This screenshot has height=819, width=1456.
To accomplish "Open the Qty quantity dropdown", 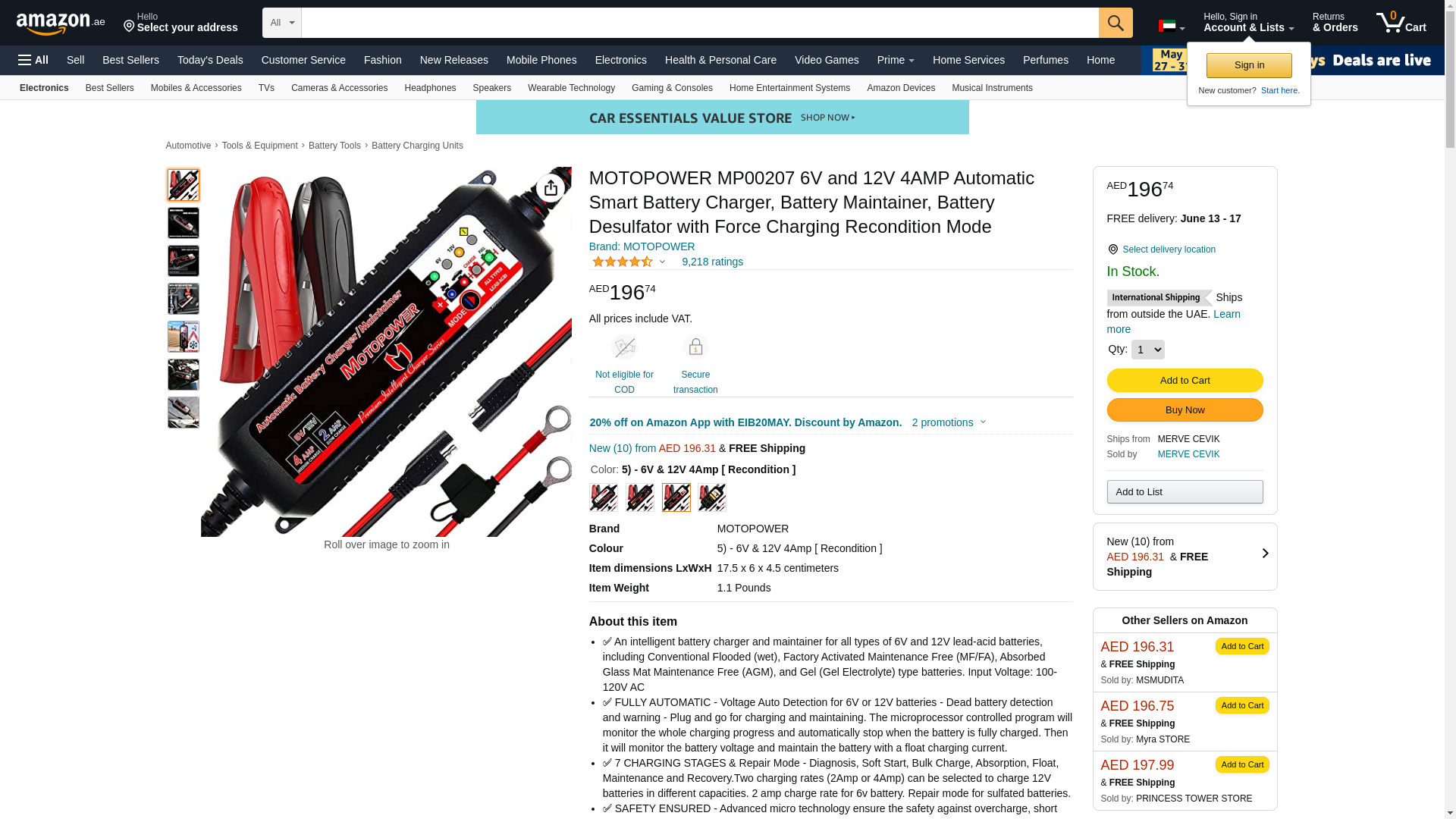I will (1147, 350).
